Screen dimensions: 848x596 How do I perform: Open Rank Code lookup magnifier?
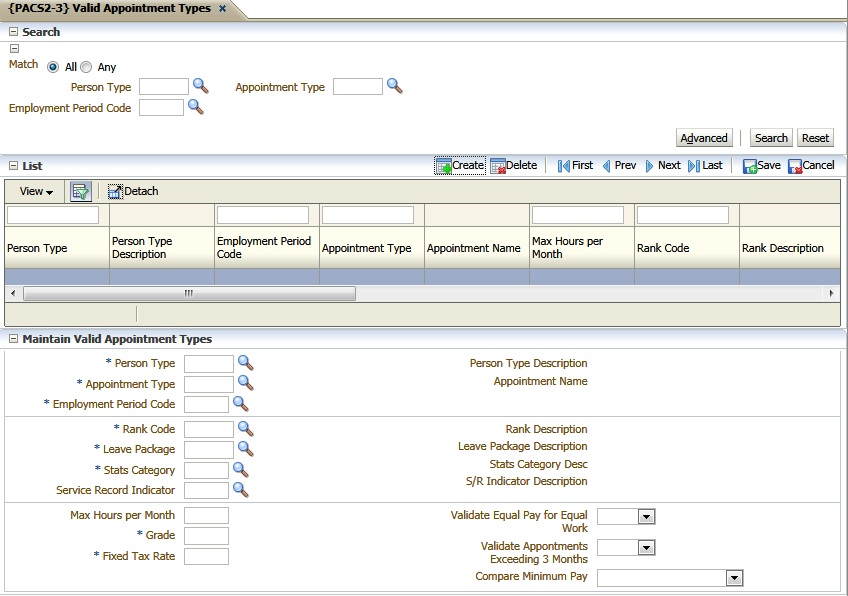pyautogui.click(x=245, y=429)
